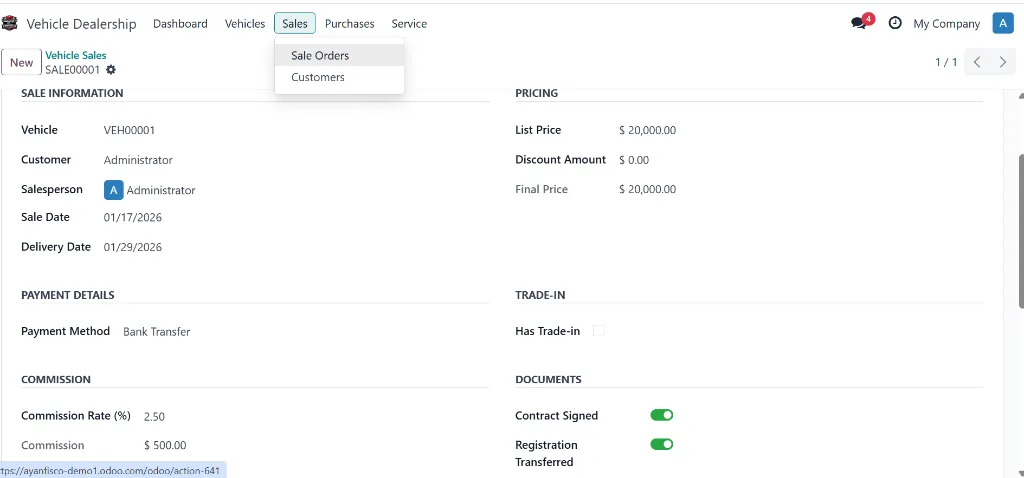Open the My Company switcher

[946, 24]
